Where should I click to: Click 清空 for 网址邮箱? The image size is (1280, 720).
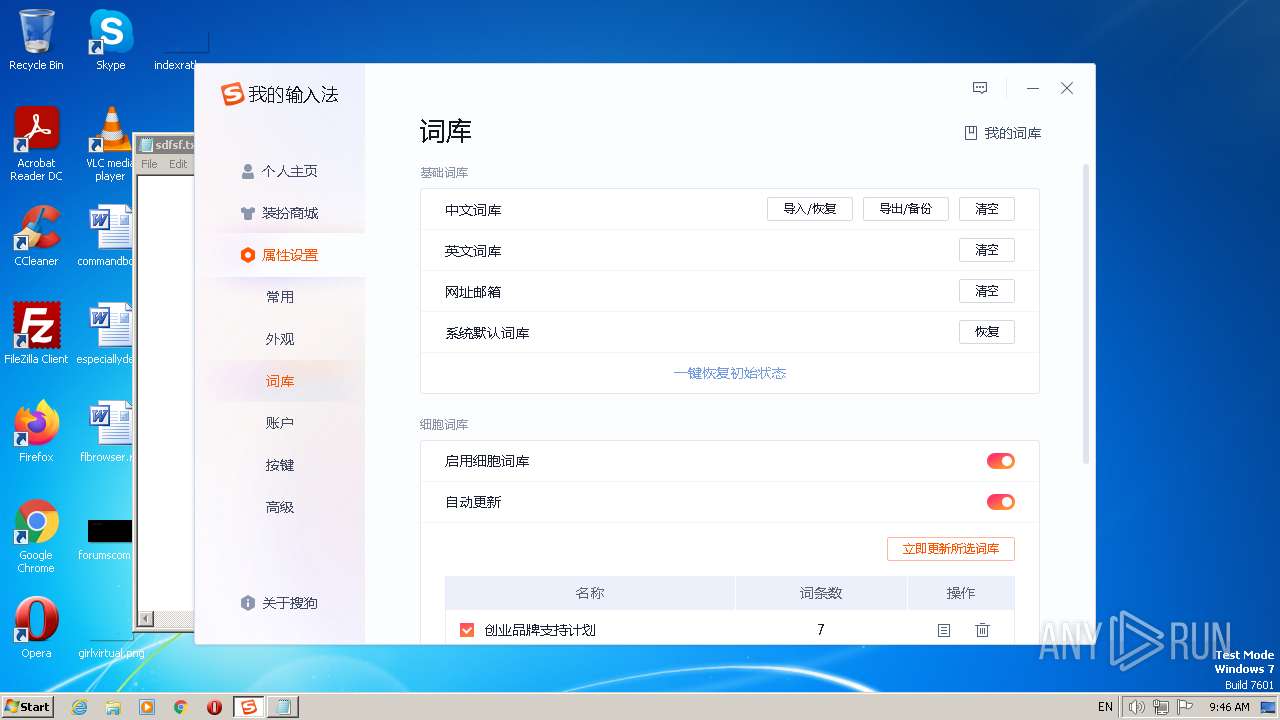tap(987, 291)
